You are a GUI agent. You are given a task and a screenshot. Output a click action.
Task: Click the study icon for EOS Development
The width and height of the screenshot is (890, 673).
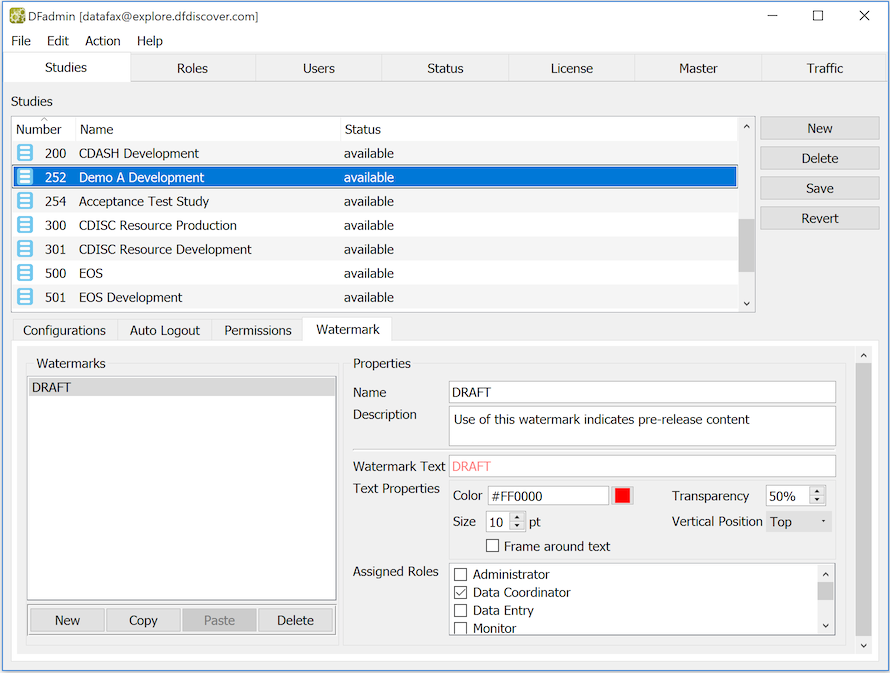tap(24, 297)
